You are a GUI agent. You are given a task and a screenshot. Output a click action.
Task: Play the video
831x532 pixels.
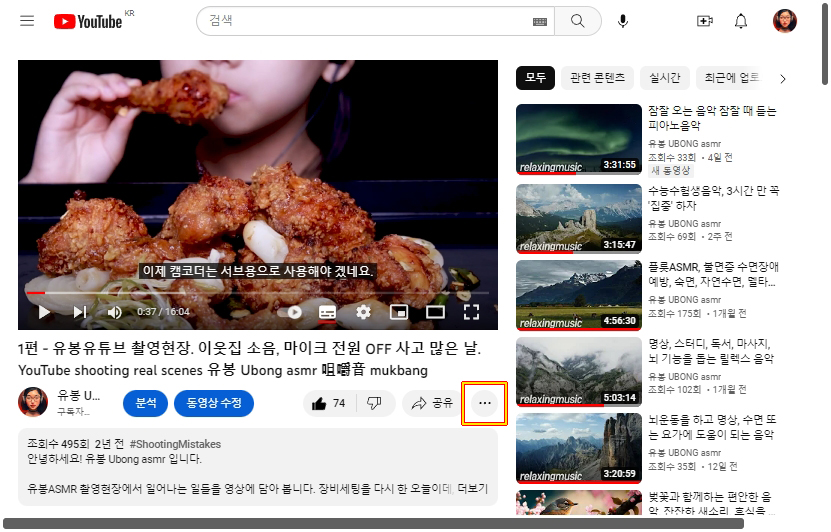pos(45,312)
